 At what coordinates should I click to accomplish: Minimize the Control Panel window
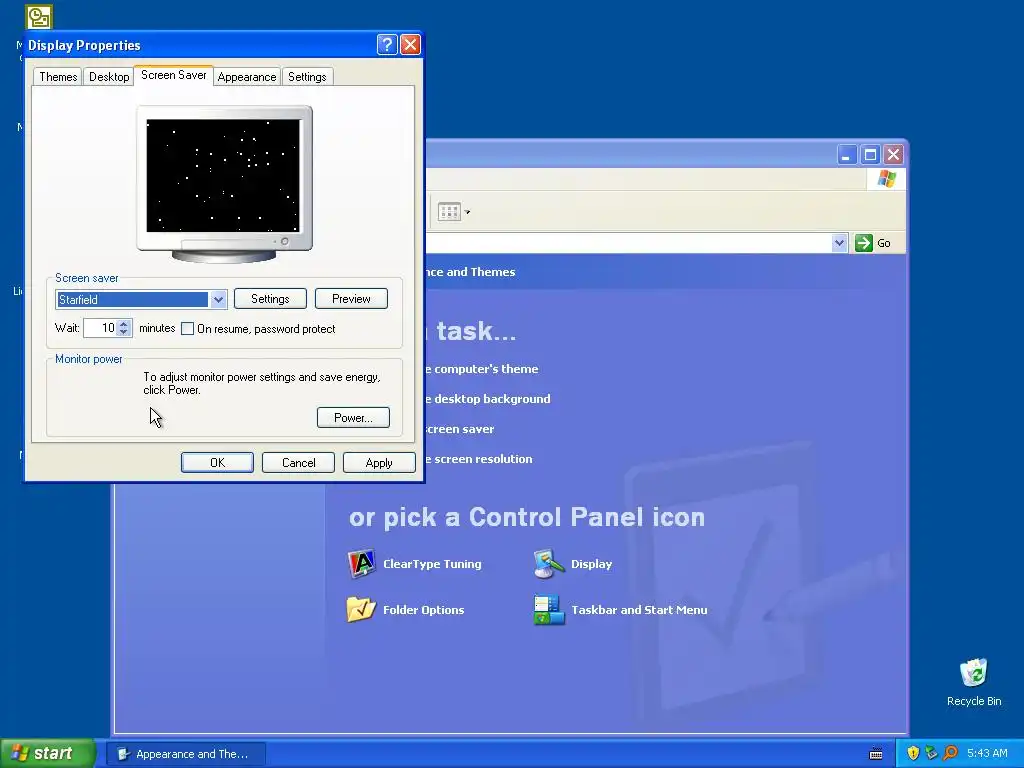click(846, 155)
